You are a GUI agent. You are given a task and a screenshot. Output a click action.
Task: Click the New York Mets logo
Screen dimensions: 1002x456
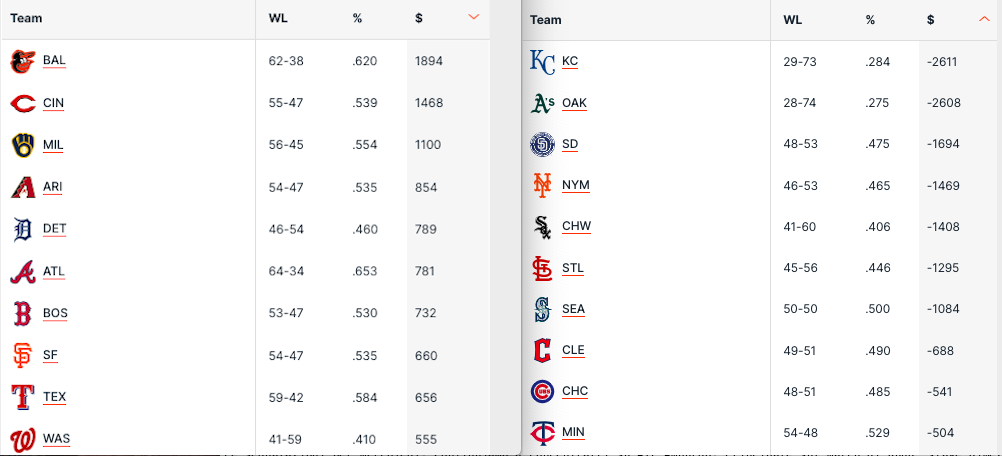(x=542, y=186)
